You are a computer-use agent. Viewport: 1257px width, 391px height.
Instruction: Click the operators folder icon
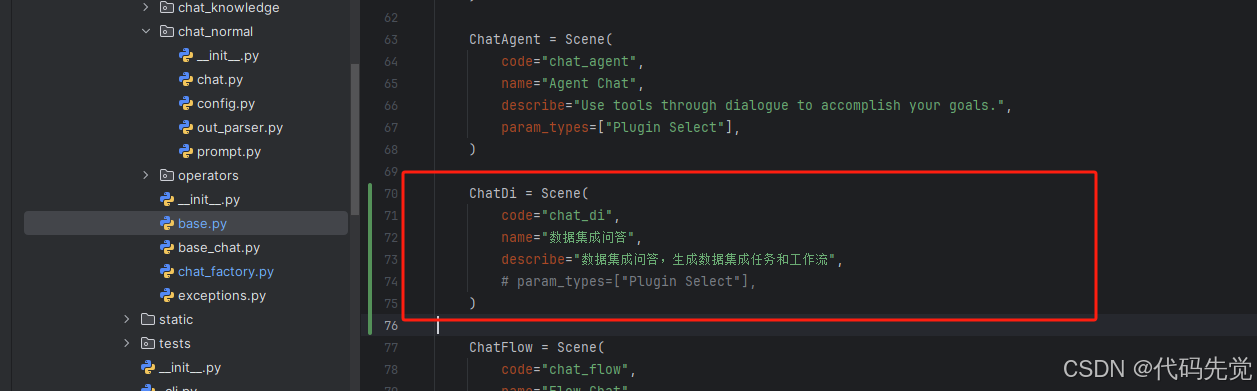click(x=167, y=176)
